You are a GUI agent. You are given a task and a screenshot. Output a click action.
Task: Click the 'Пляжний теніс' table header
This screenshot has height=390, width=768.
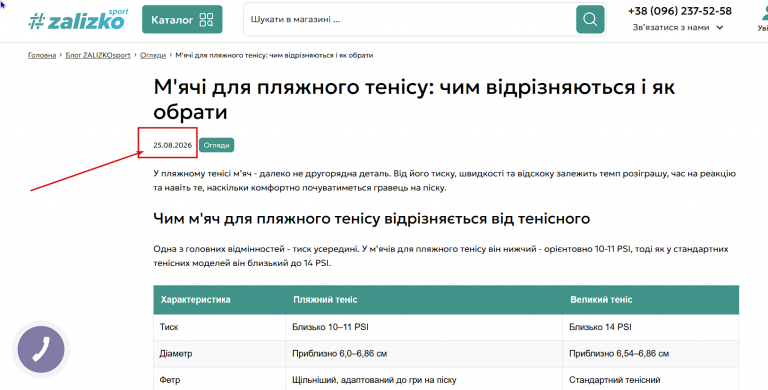(325, 299)
